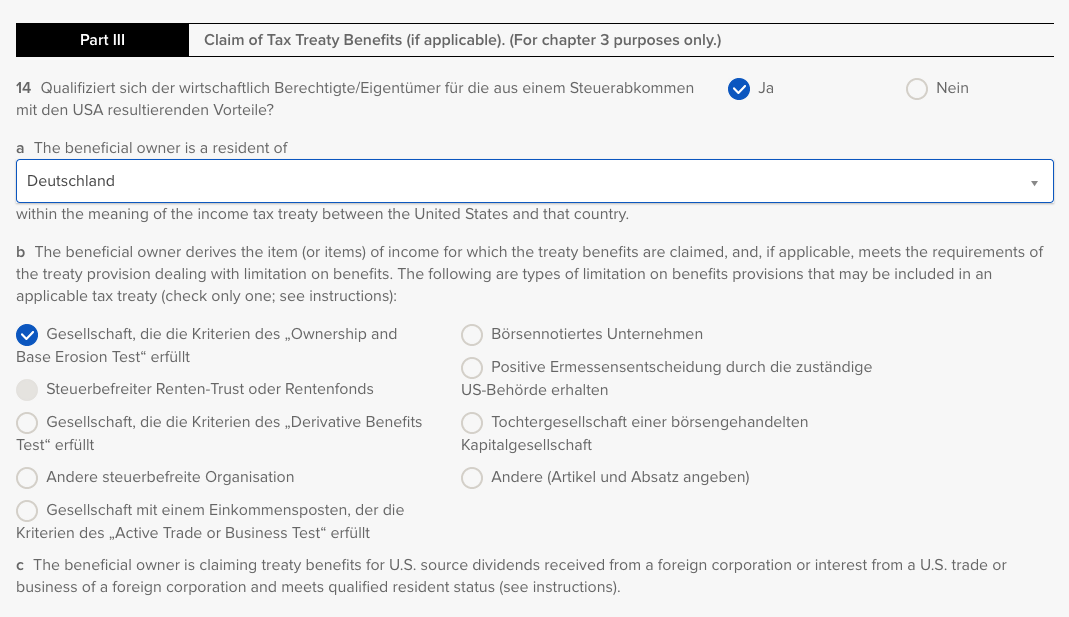
Task: Select 'Börsennotiertes Unternehmen' radio button
Action: tap(472, 335)
